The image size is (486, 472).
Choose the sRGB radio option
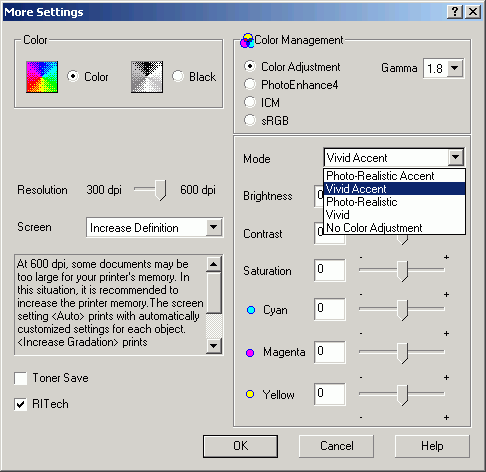coord(250,120)
